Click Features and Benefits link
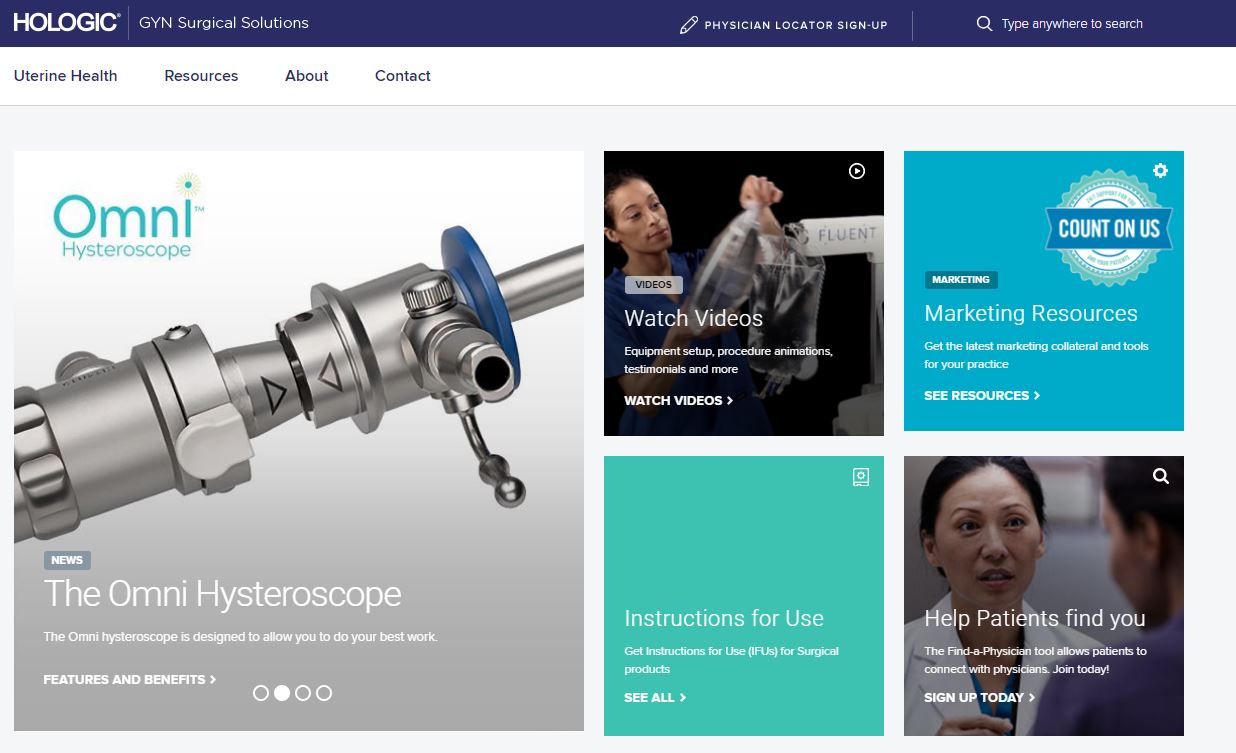1236x753 pixels. pos(130,680)
